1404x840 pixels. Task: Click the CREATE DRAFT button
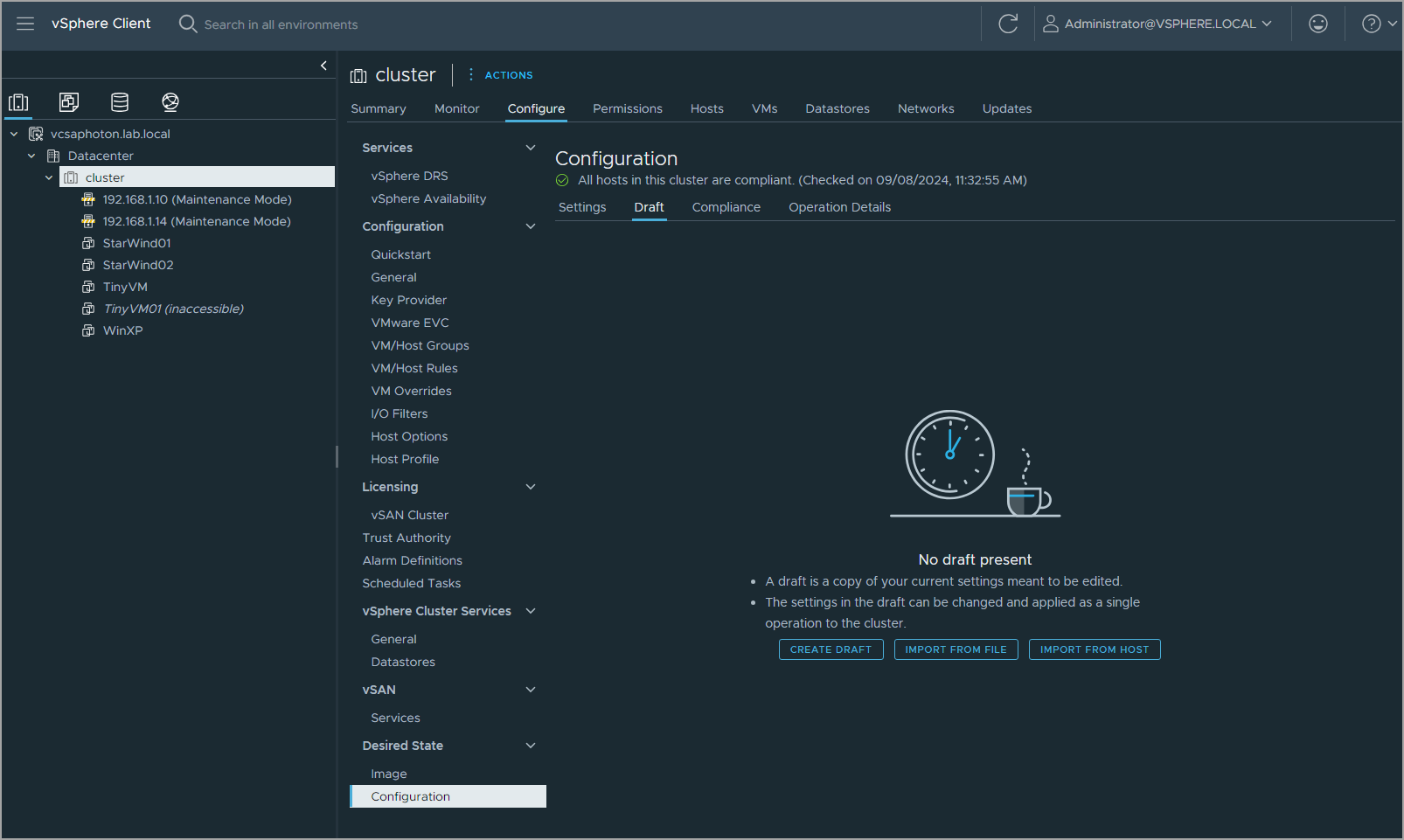coord(831,649)
